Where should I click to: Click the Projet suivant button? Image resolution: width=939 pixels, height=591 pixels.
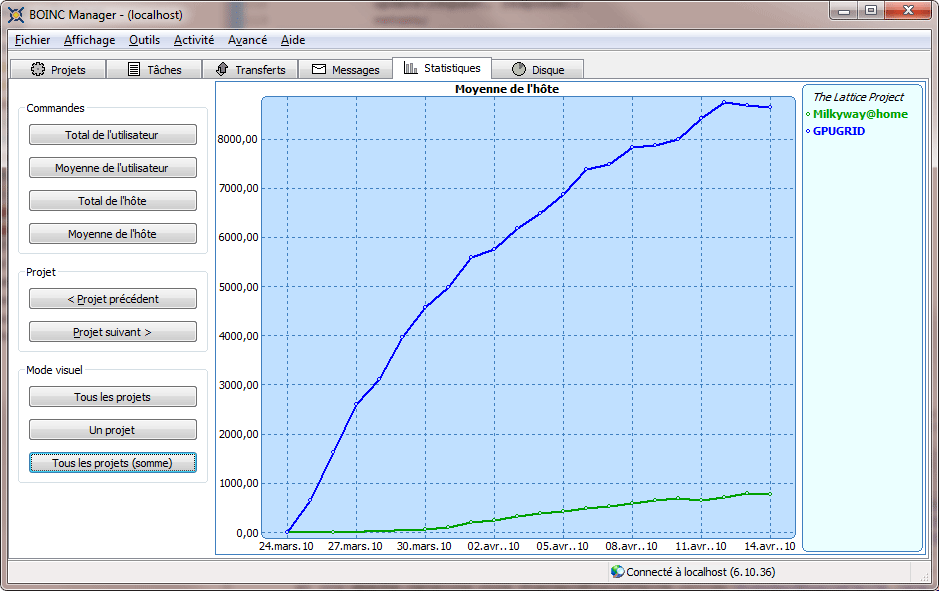[112, 331]
